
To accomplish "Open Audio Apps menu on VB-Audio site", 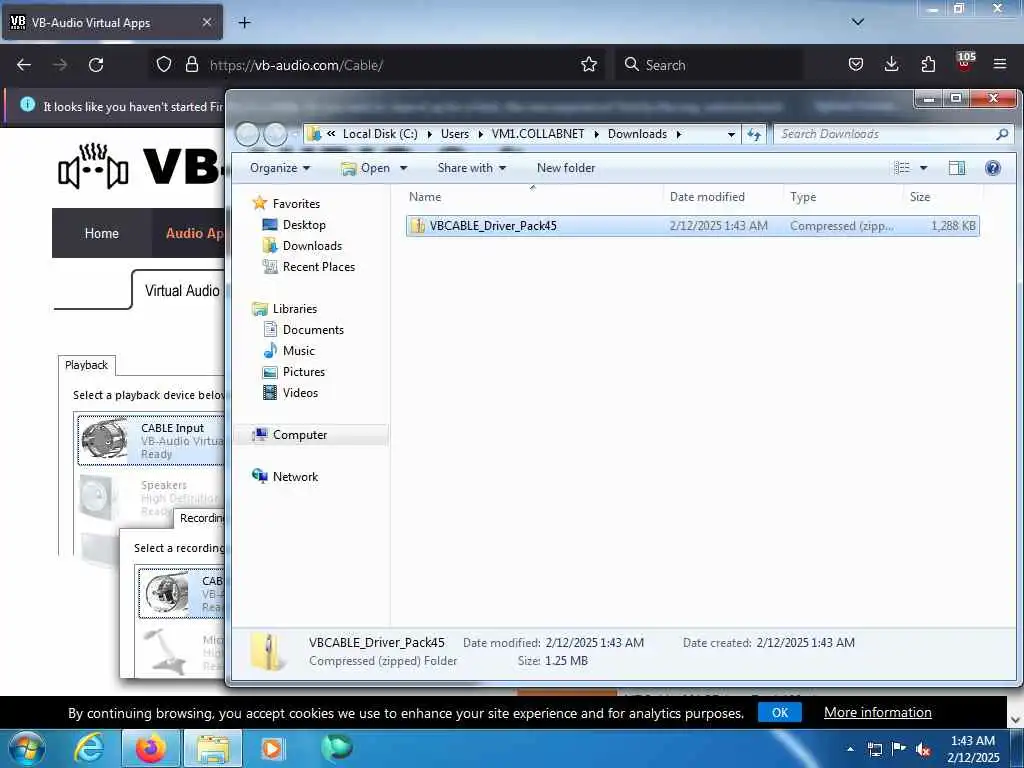I will click(195, 233).
